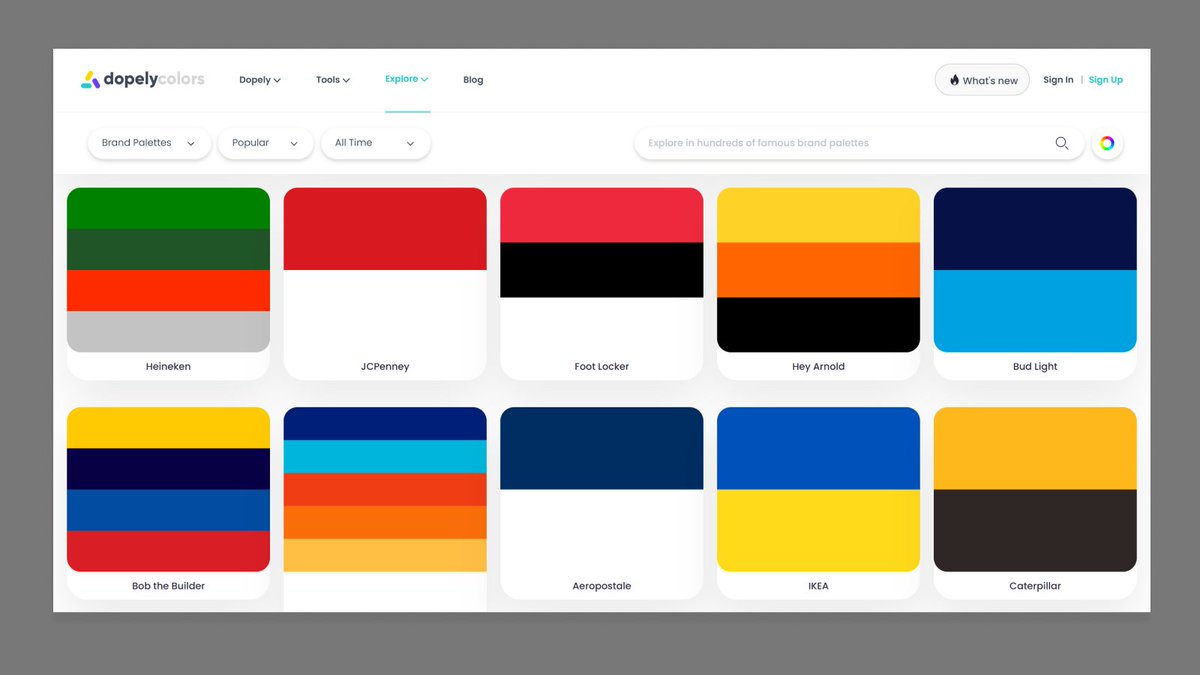Select Bob the Builder's blue swatch
This screenshot has height=675, width=1200.
coord(168,510)
